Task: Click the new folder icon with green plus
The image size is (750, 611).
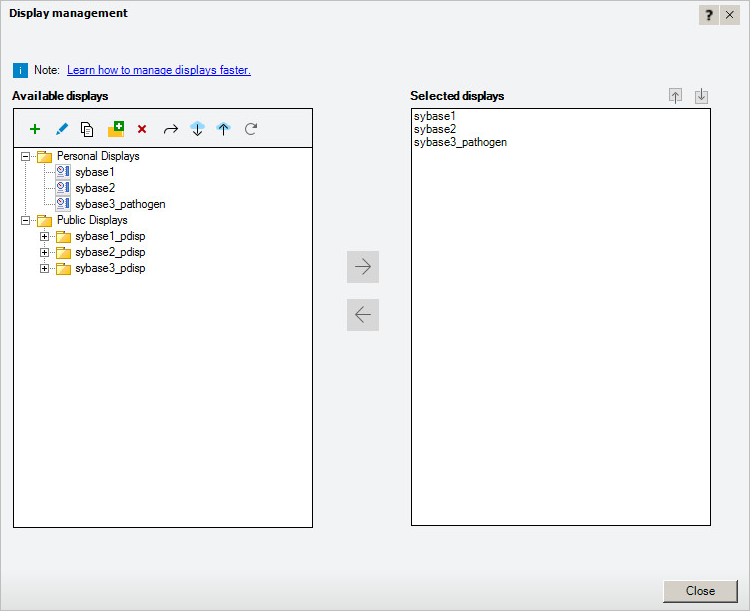Action: pyautogui.click(x=116, y=129)
